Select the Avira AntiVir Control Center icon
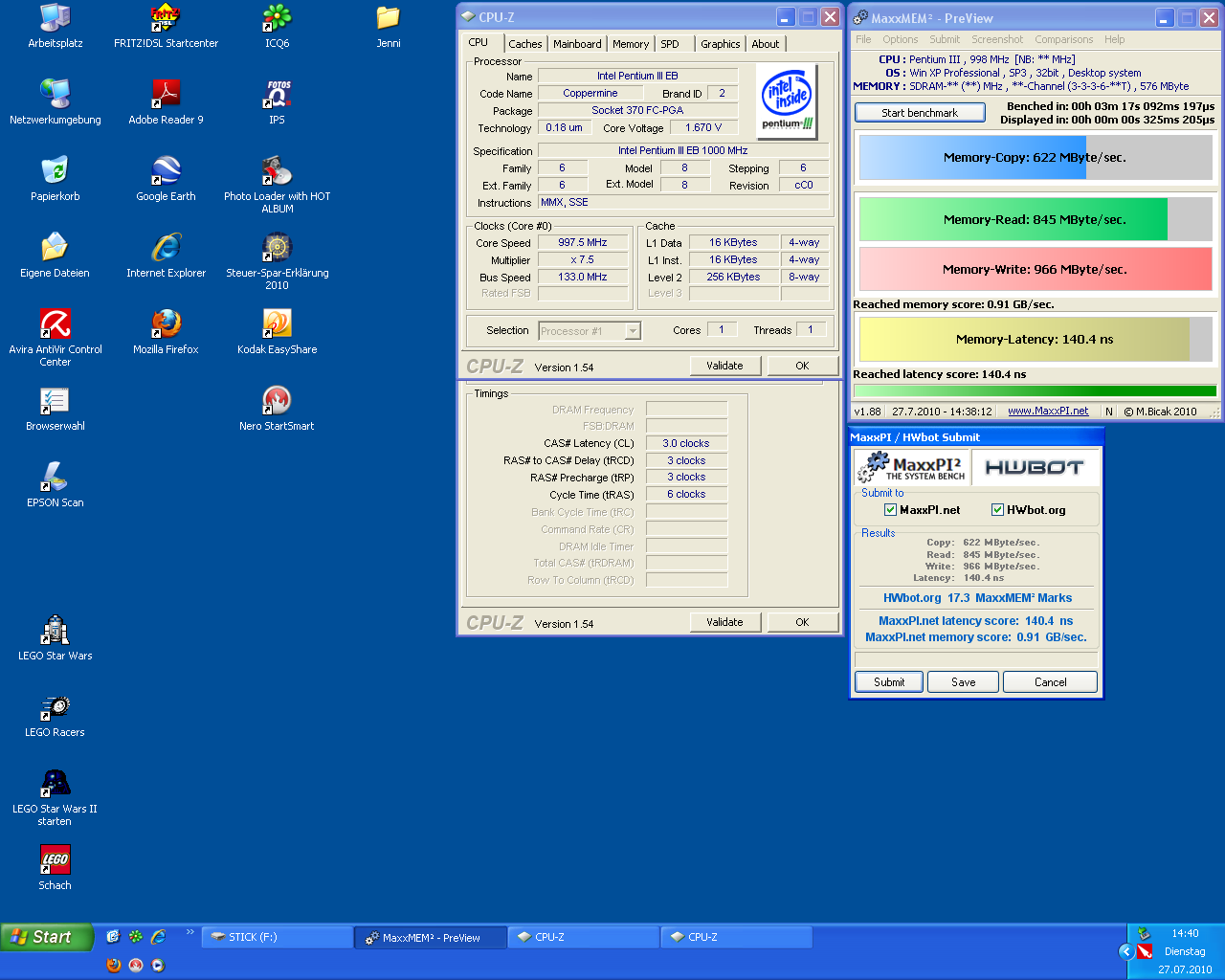Viewport: 1225px width, 980px height. point(55,338)
